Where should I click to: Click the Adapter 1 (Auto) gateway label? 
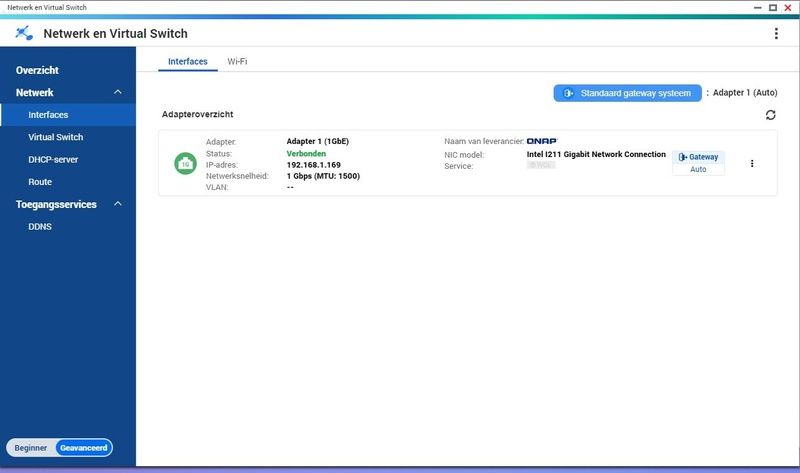point(745,93)
